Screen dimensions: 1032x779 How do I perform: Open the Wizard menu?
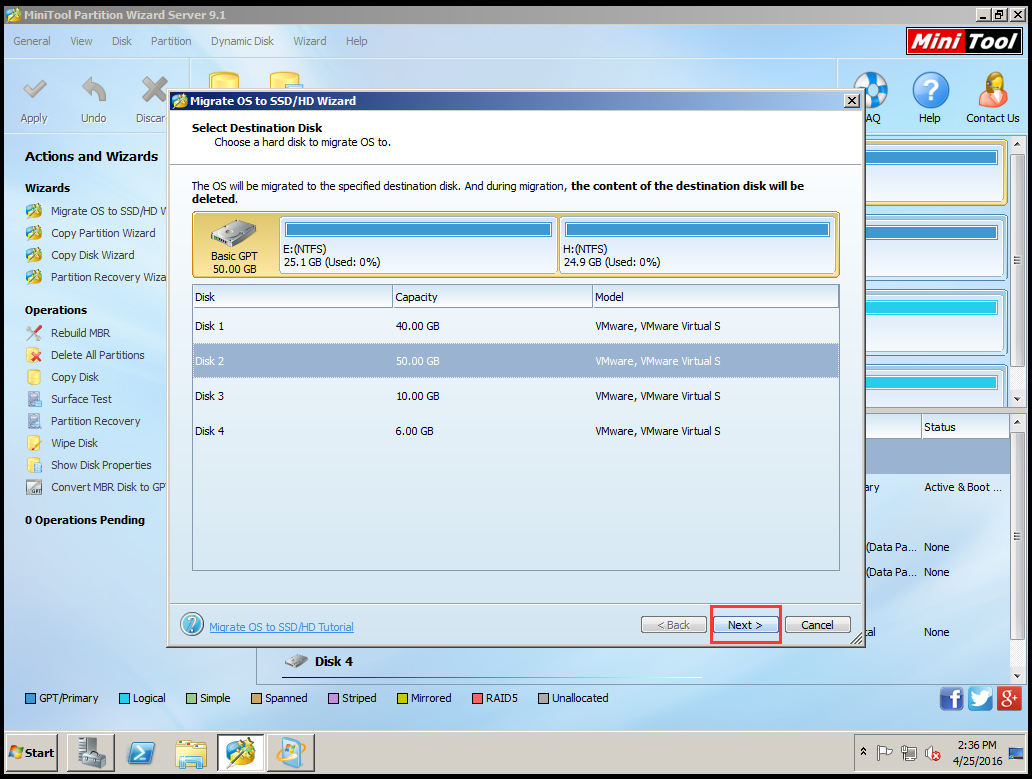coord(310,41)
